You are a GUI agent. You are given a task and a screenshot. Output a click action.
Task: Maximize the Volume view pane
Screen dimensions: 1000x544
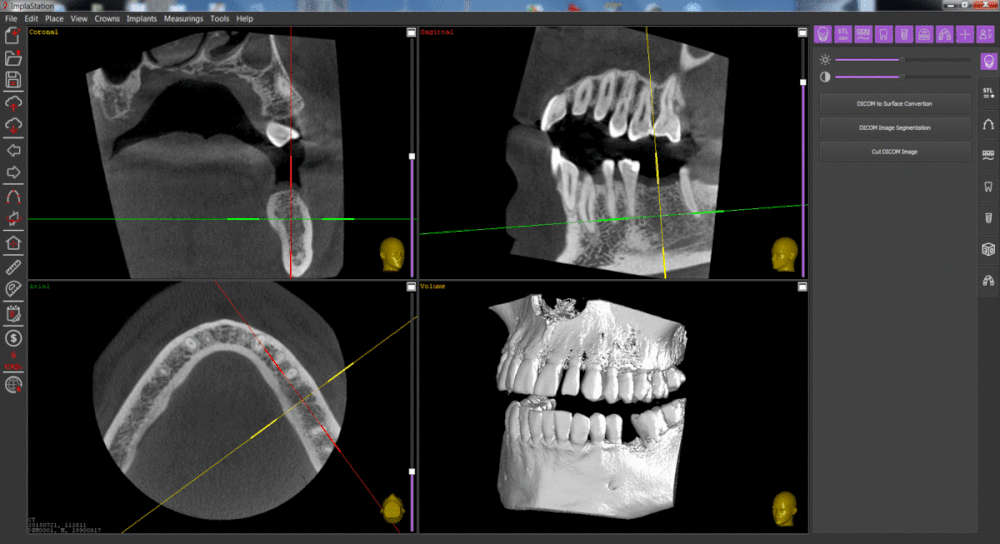point(802,287)
